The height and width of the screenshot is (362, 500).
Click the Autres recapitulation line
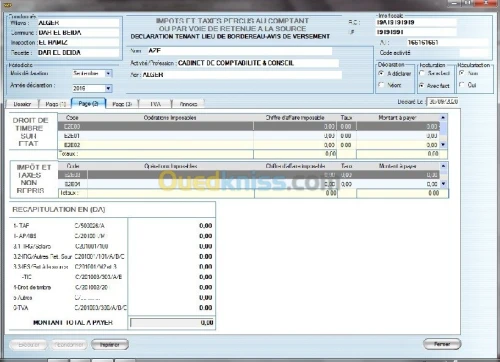[x=113, y=298]
